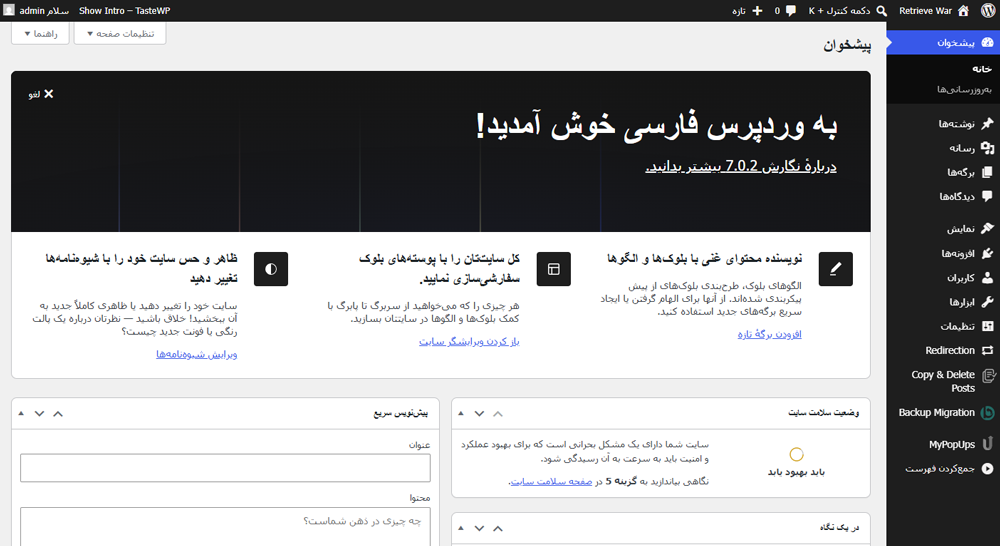Screen dimensions: 1000x546
Task: Click the برگه‌ها pages icon in the sidebar
Action: click(x=987, y=172)
